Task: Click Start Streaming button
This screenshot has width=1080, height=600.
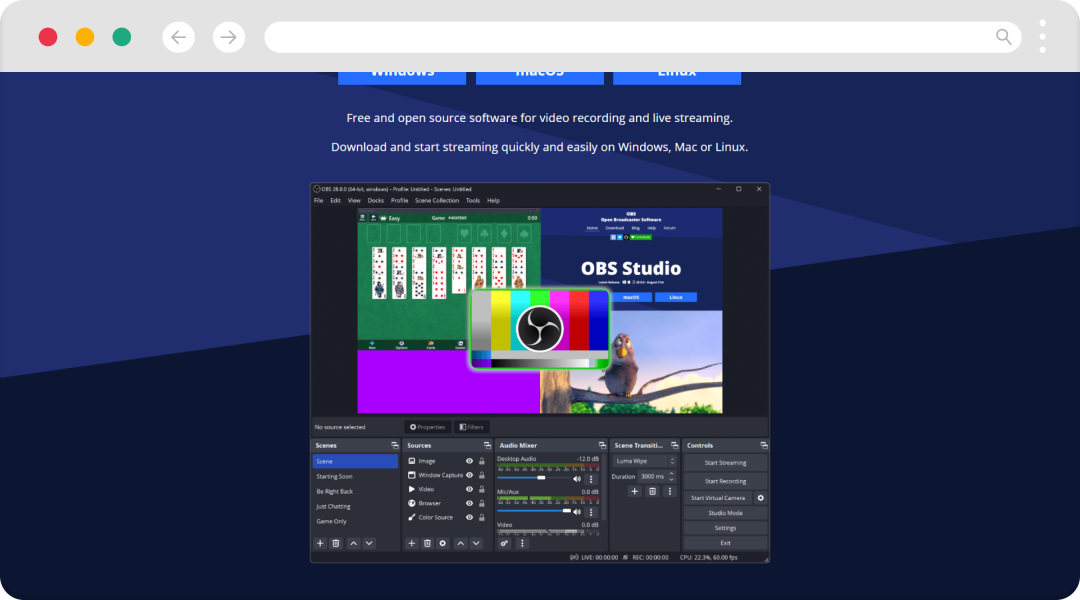Action: pos(725,463)
